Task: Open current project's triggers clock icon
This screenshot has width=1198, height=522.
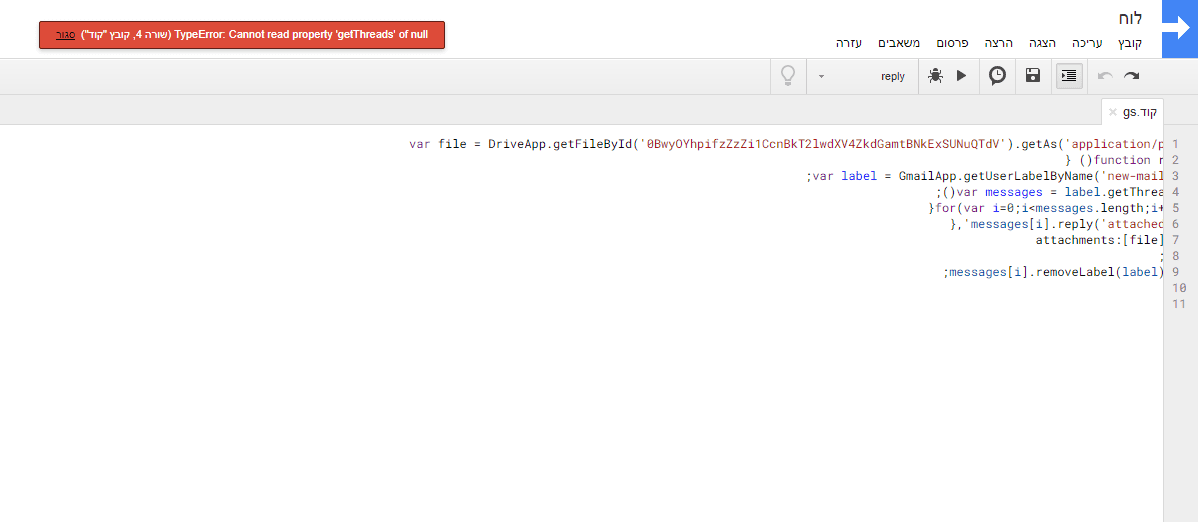Action: (x=997, y=75)
